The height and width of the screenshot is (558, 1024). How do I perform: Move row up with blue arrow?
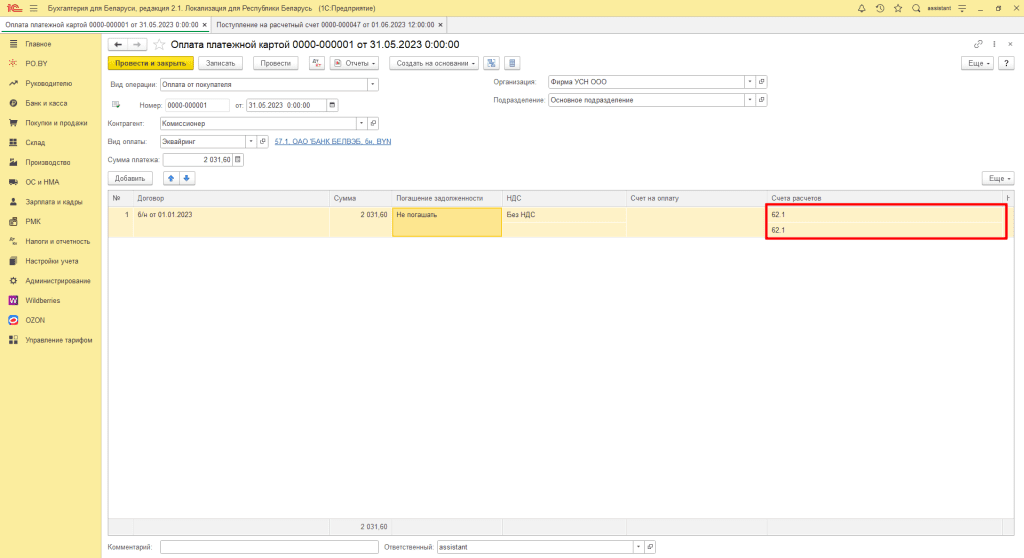[x=170, y=178]
